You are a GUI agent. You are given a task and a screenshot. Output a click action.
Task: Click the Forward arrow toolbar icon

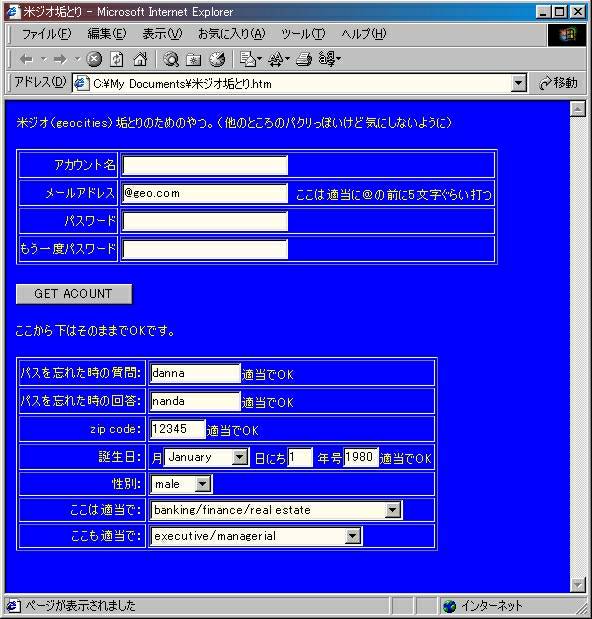point(60,59)
